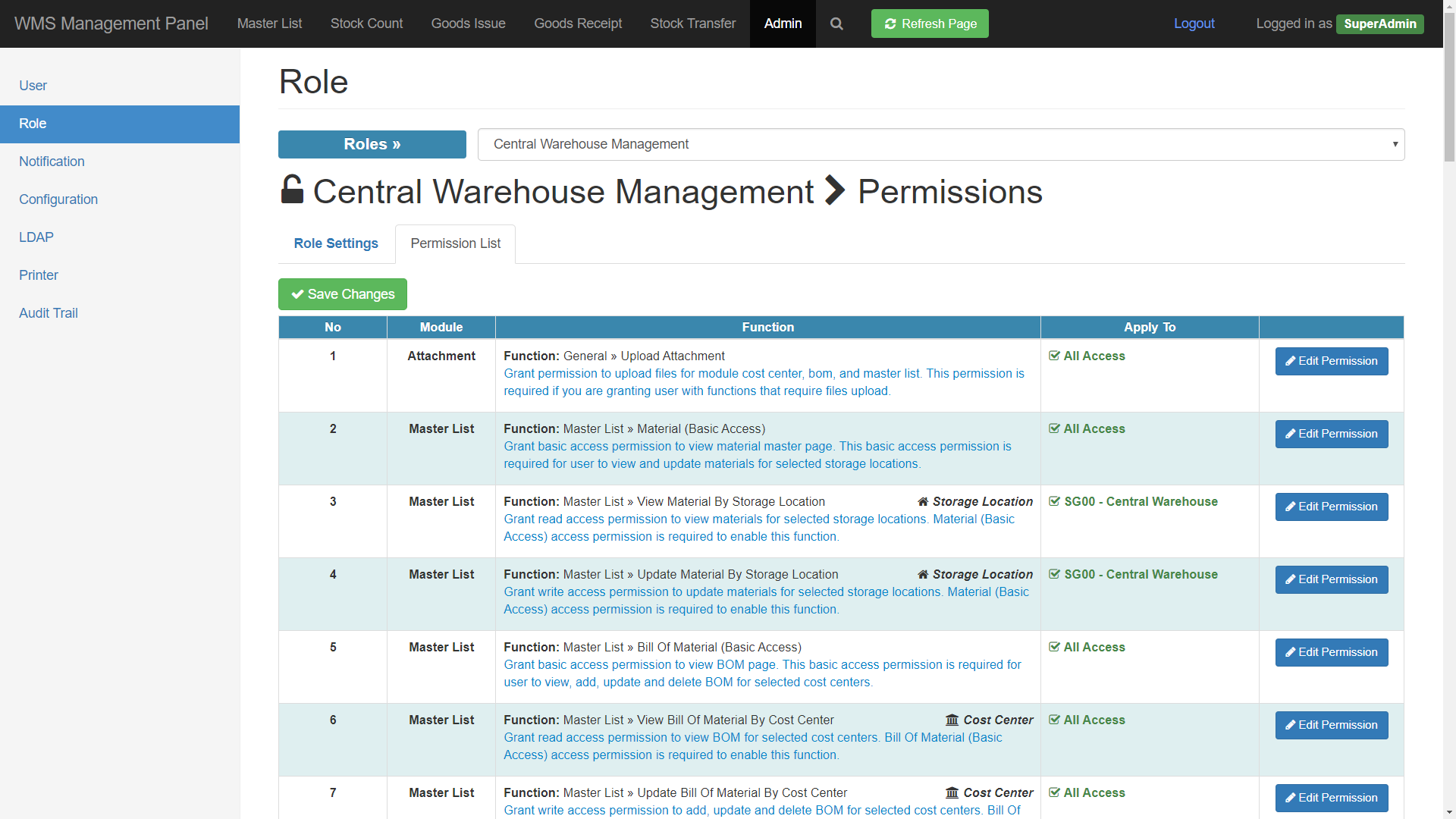
Task: Click the unlock padlock icon beside role title
Action: (292, 190)
